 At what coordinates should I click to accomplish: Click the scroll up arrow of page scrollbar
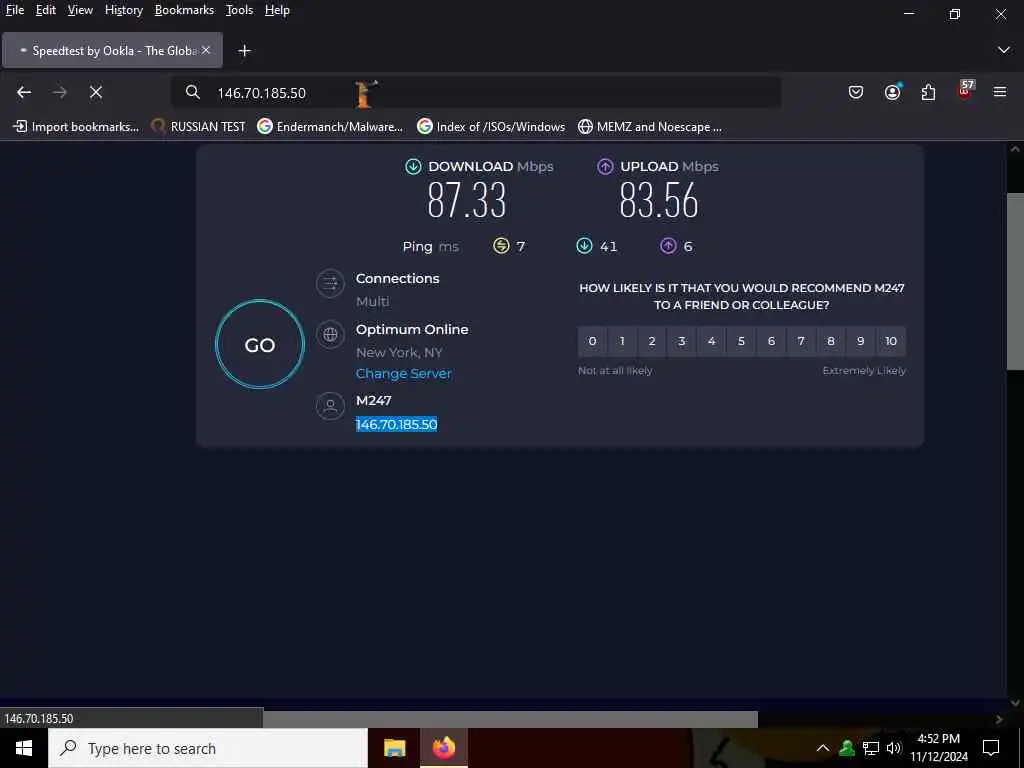[x=1014, y=150]
